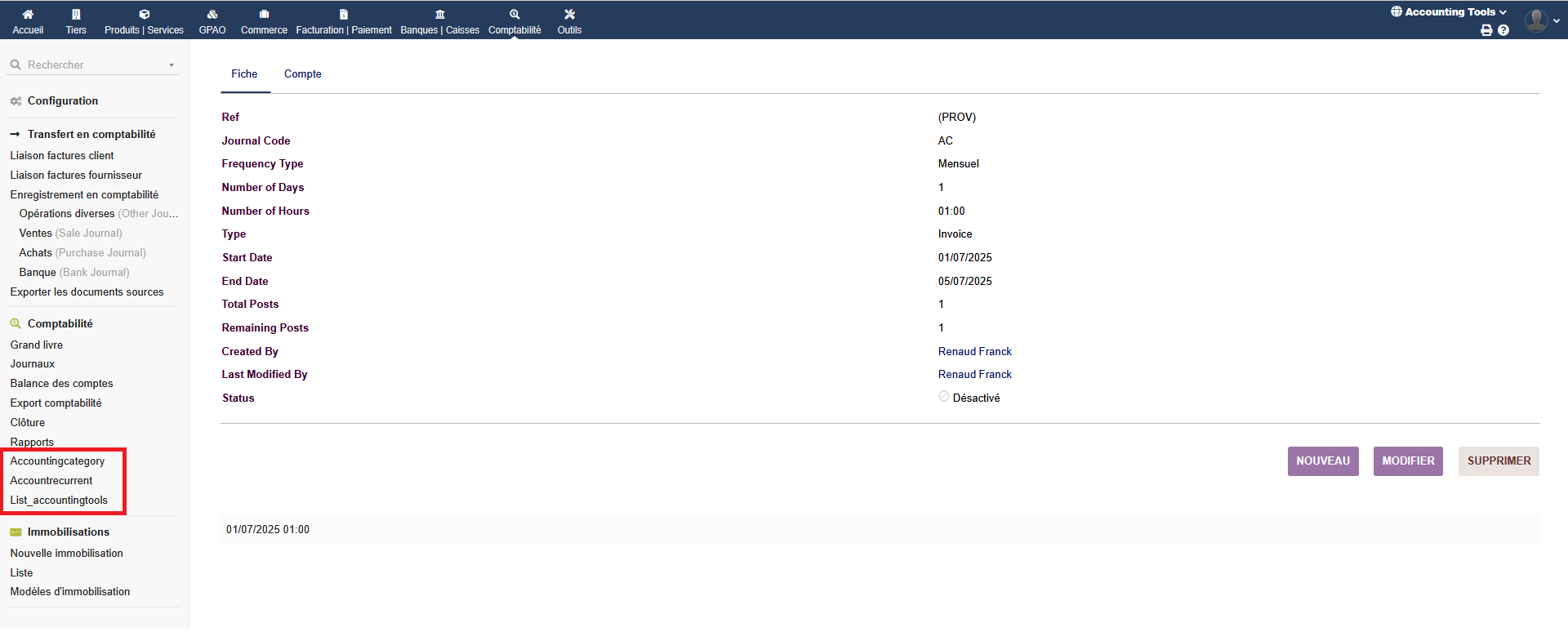Click the Outils tools icon
This screenshot has height=632, width=1568.
[x=569, y=14]
